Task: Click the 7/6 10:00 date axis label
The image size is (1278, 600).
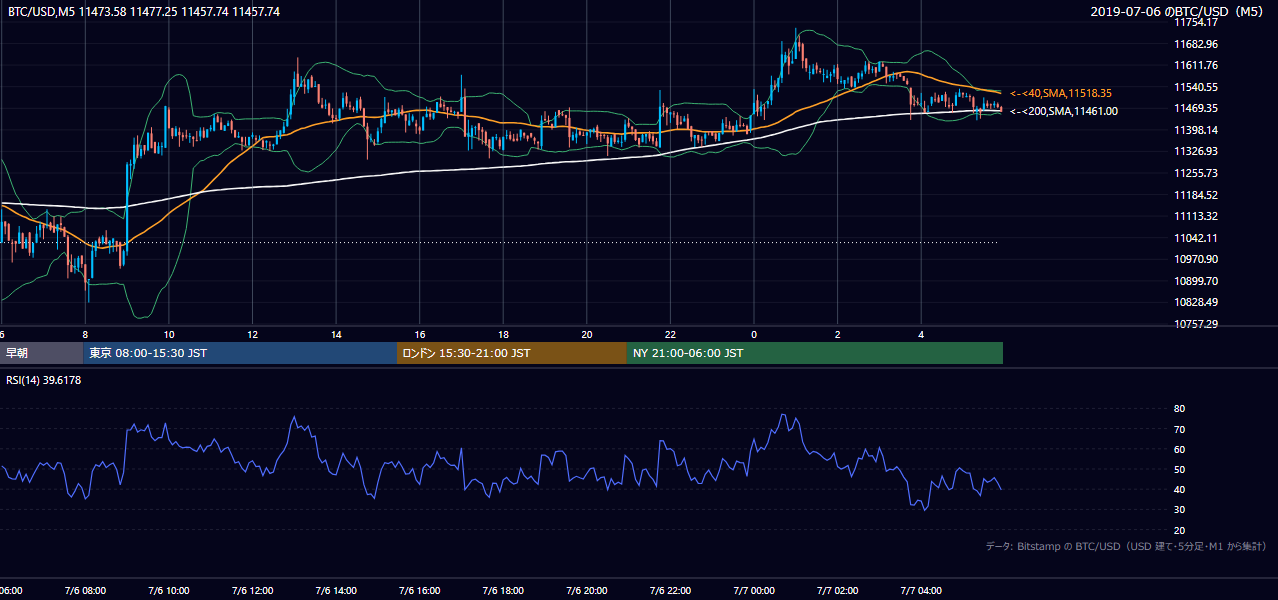Action: tap(169, 590)
